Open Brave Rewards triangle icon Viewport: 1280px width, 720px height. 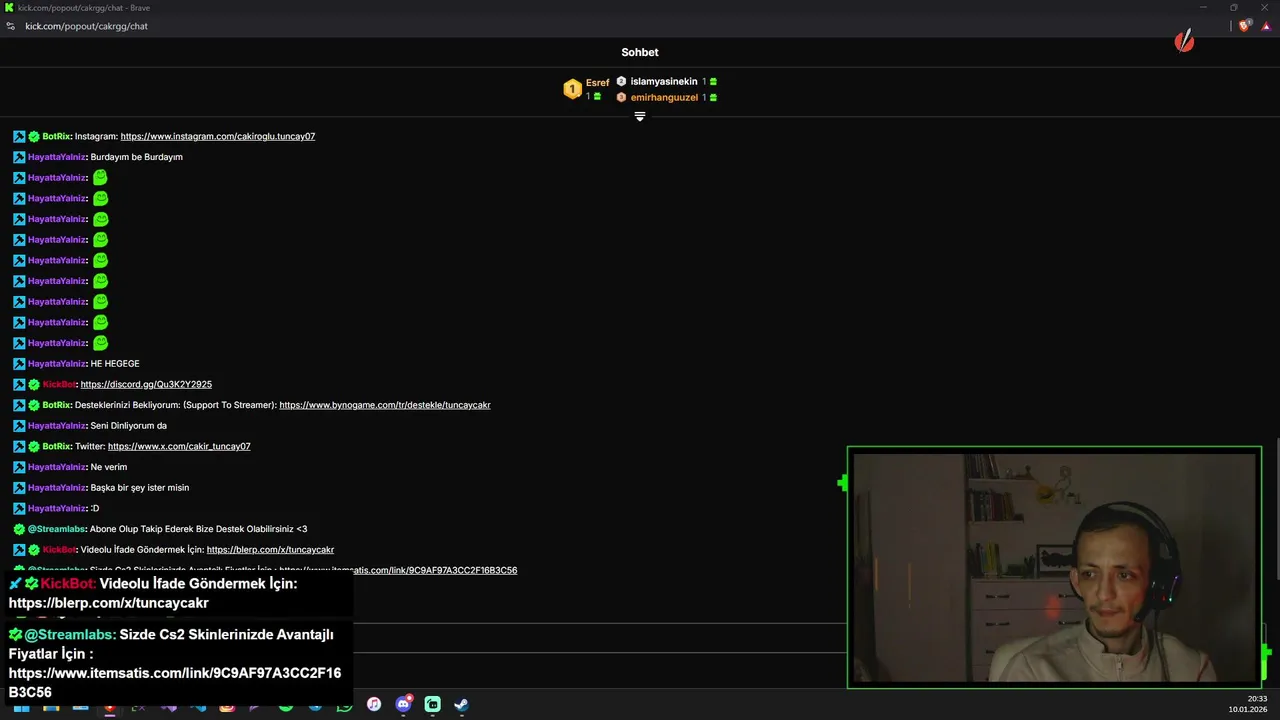pos(1266,26)
